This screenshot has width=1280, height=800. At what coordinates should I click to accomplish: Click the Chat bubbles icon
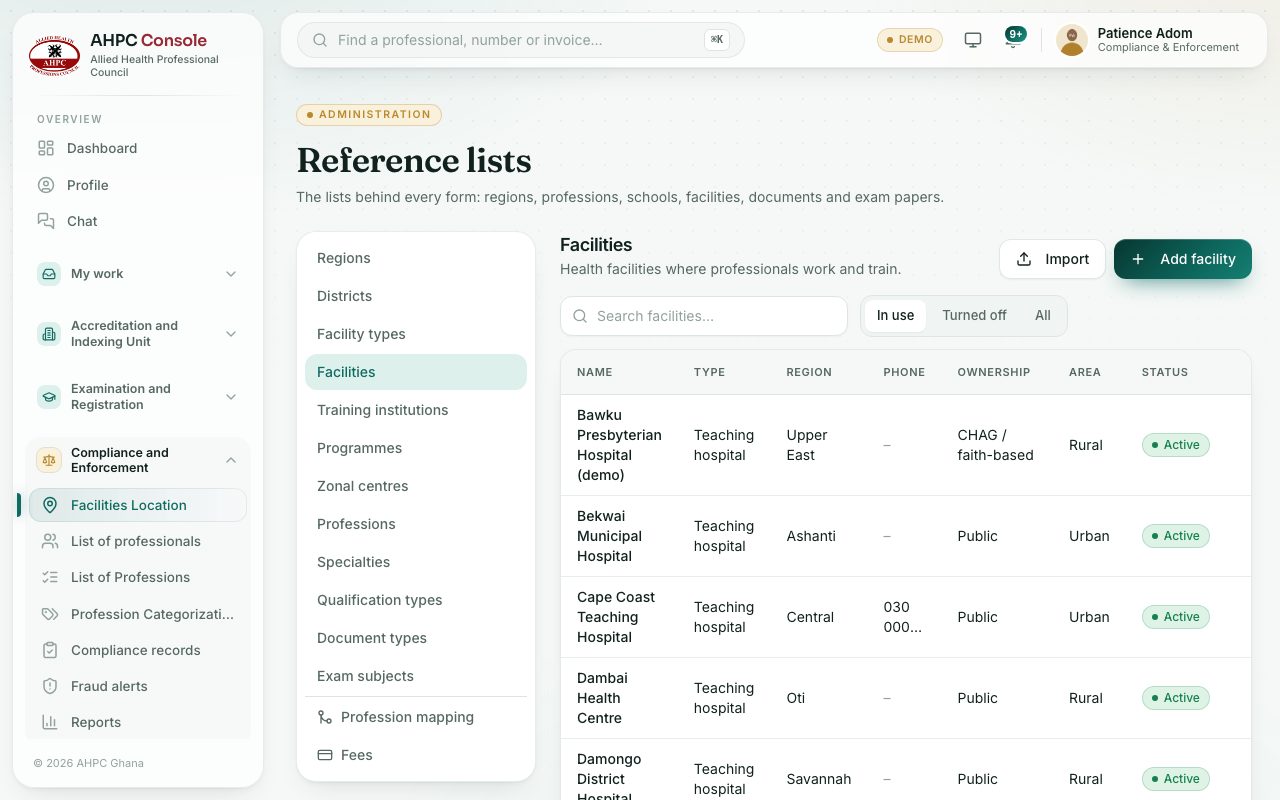point(46,221)
